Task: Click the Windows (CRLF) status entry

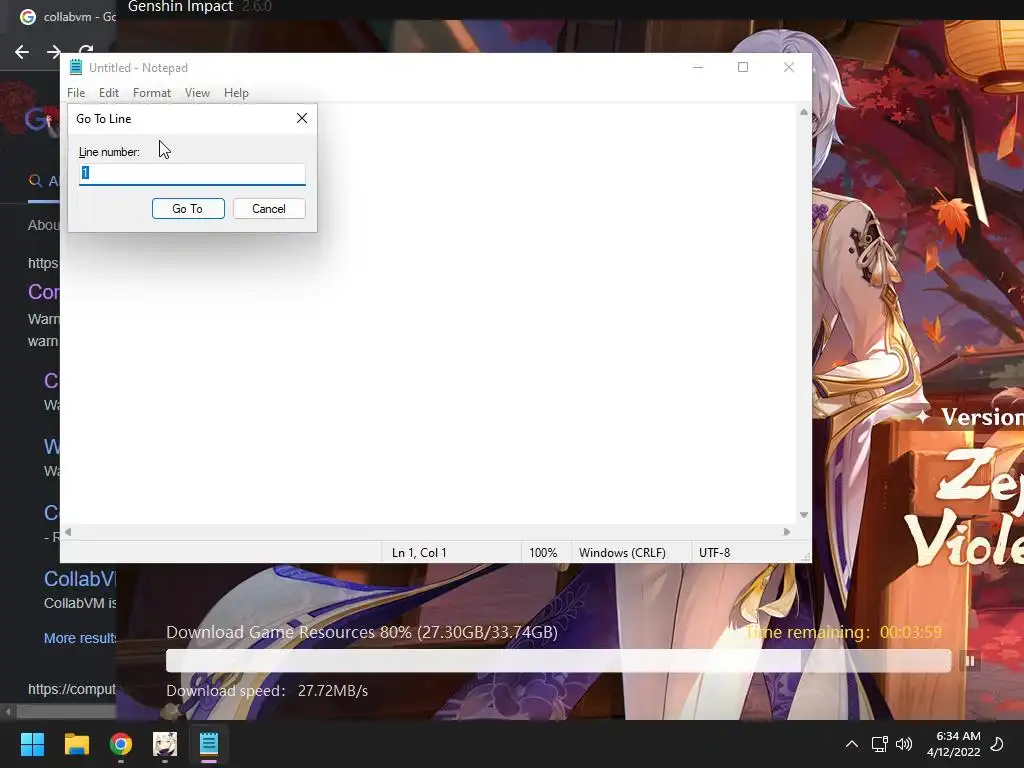Action: pyautogui.click(x=622, y=552)
